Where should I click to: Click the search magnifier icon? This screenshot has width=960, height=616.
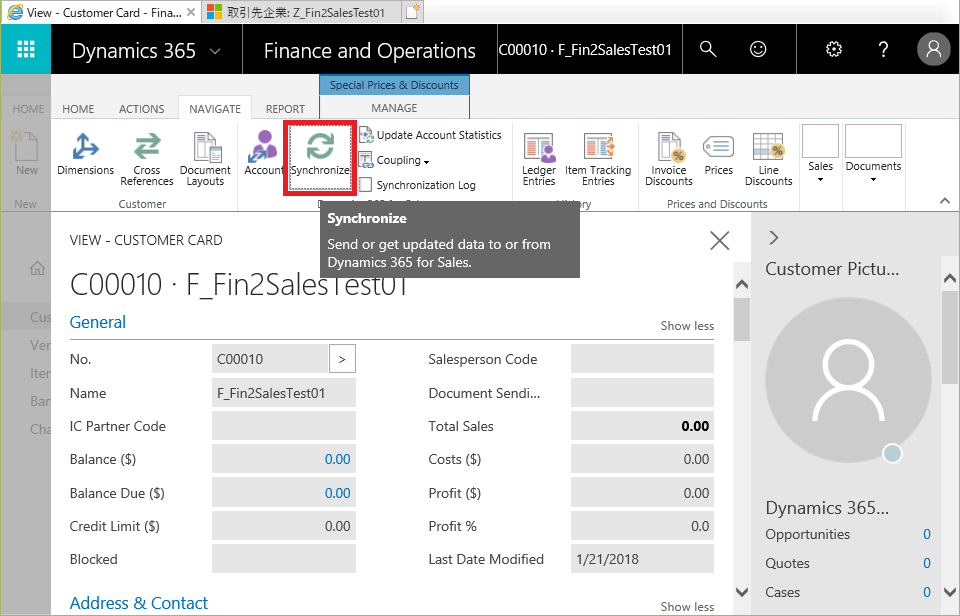click(x=708, y=49)
